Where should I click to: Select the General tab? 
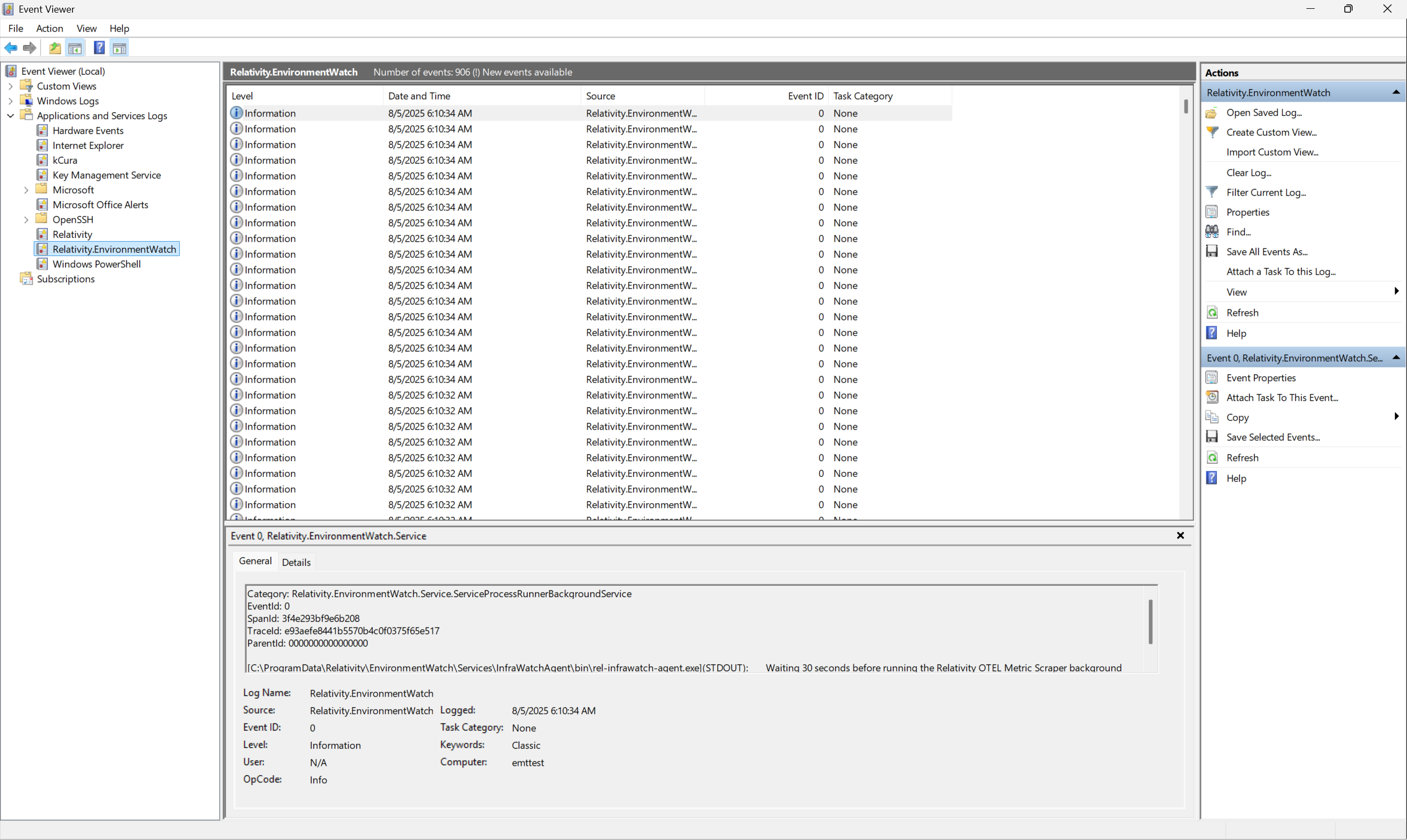pos(255,561)
